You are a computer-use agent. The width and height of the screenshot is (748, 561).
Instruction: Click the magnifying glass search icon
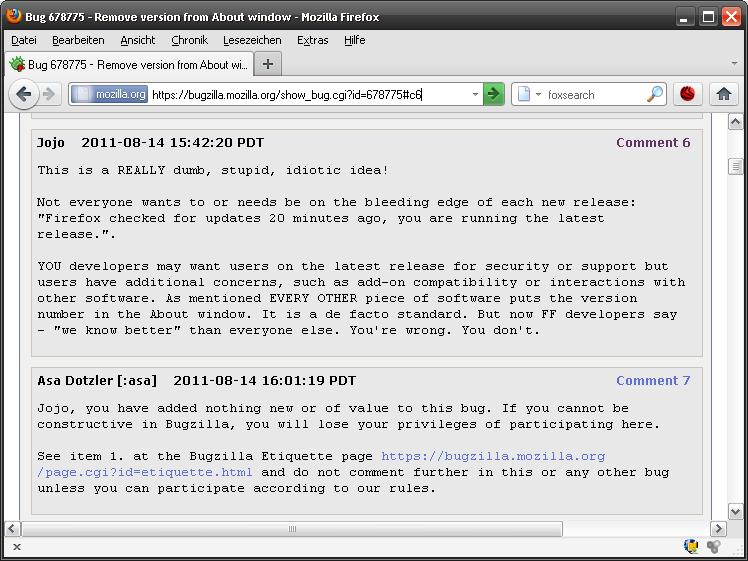pyautogui.click(x=655, y=94)
